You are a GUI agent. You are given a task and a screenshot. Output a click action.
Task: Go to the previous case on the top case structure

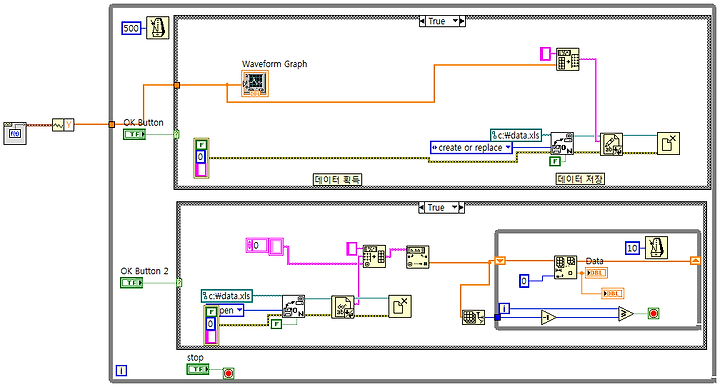coord(422,21)
